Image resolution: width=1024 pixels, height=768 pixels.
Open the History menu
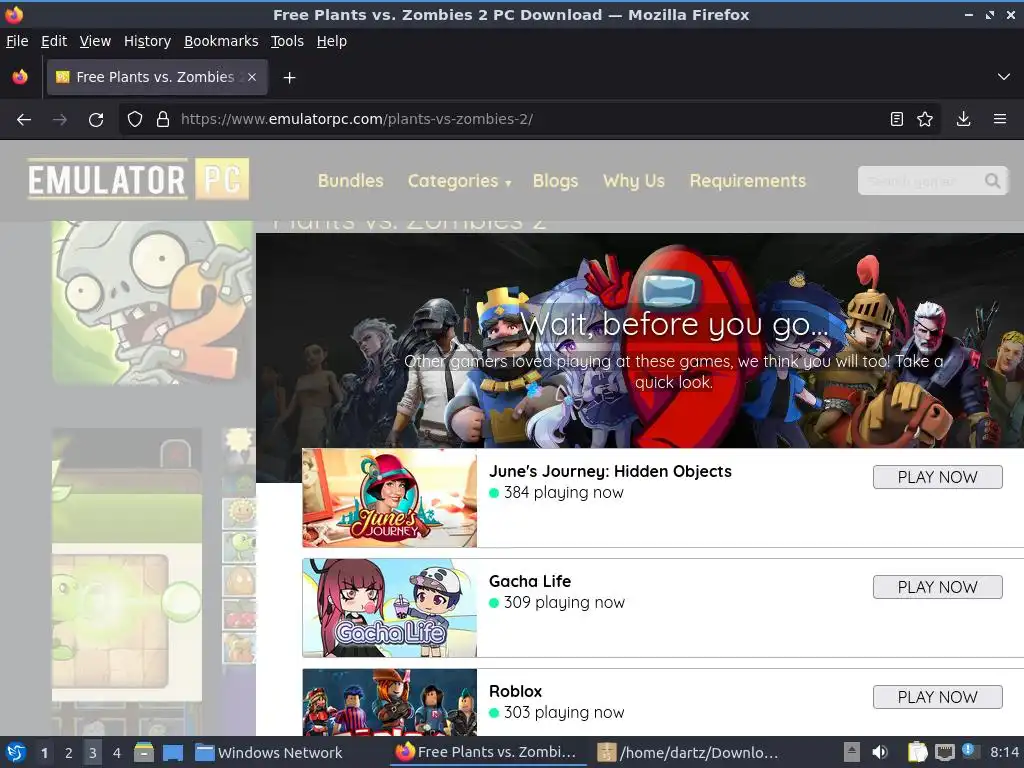point(147,41)
